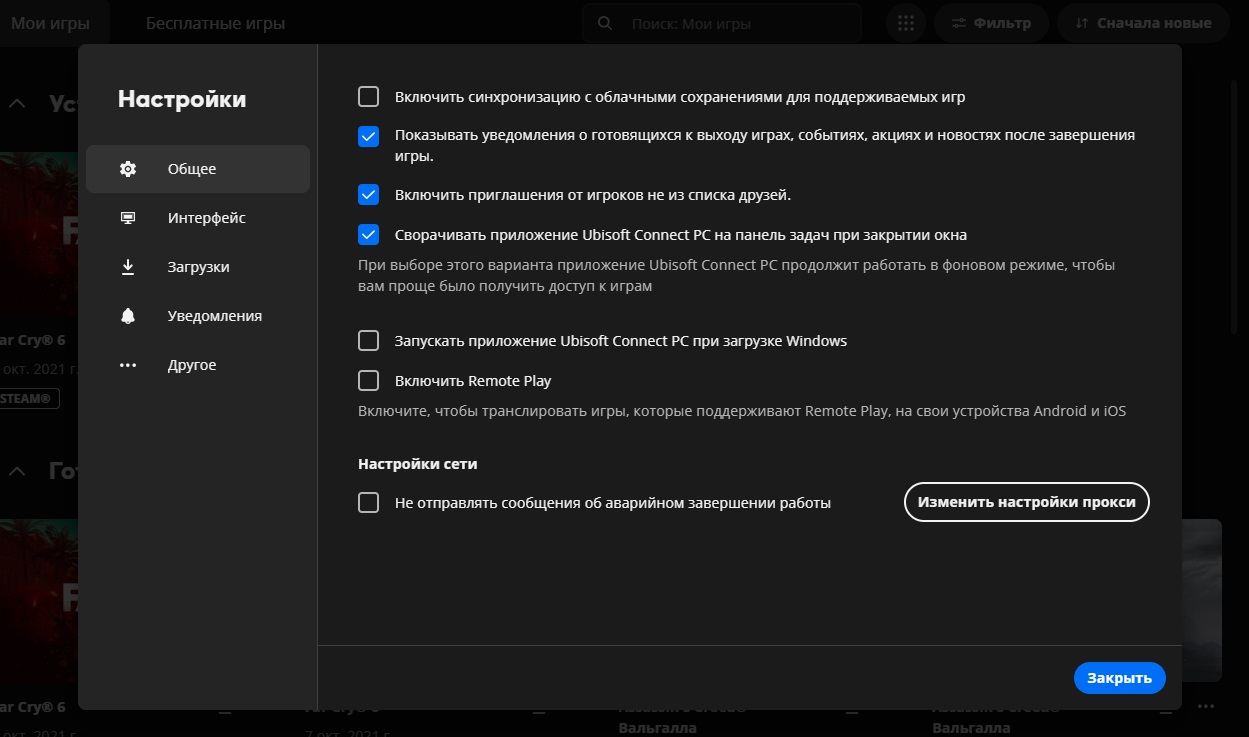Screen dimensions: 1249x737
Task: Click the magnifier icon in the search bar
Action: (605, 23)
